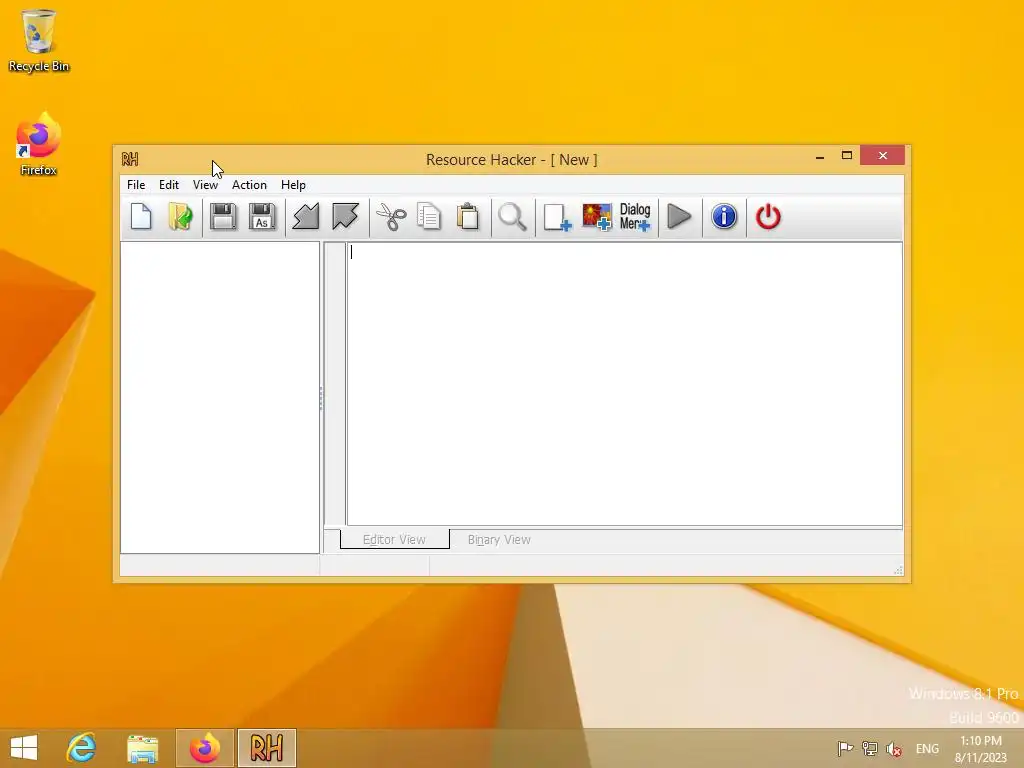Open the Action menu

pyautogui.click(x=249, y=185)
